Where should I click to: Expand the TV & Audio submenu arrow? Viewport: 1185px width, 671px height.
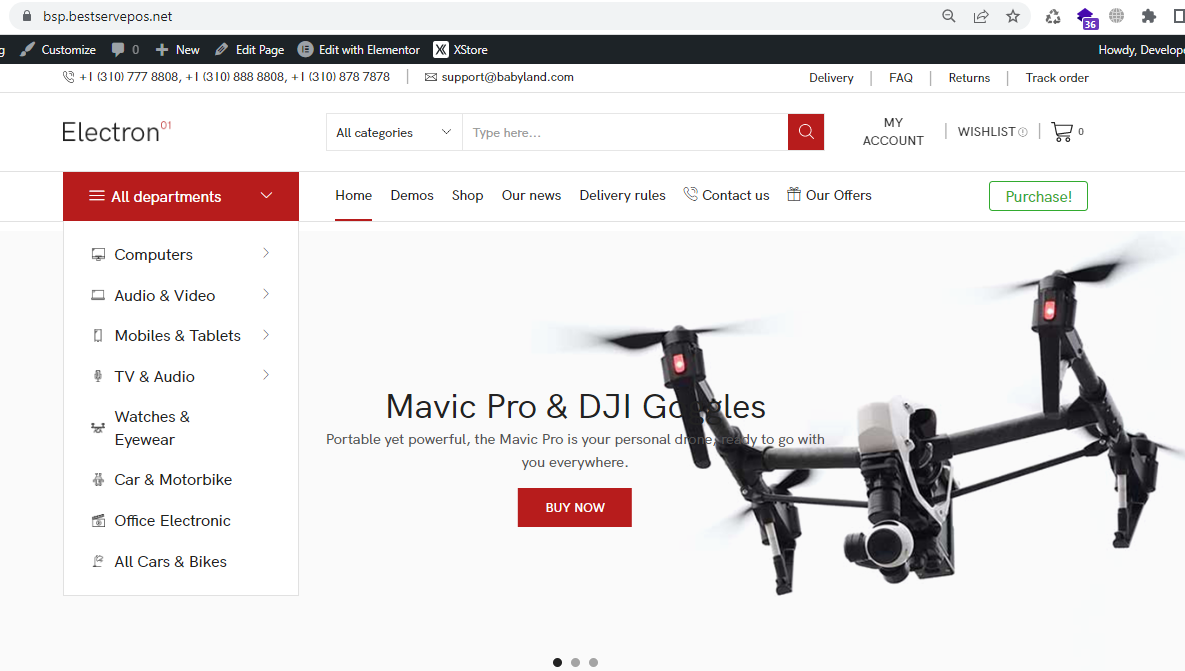pos(266,375)
